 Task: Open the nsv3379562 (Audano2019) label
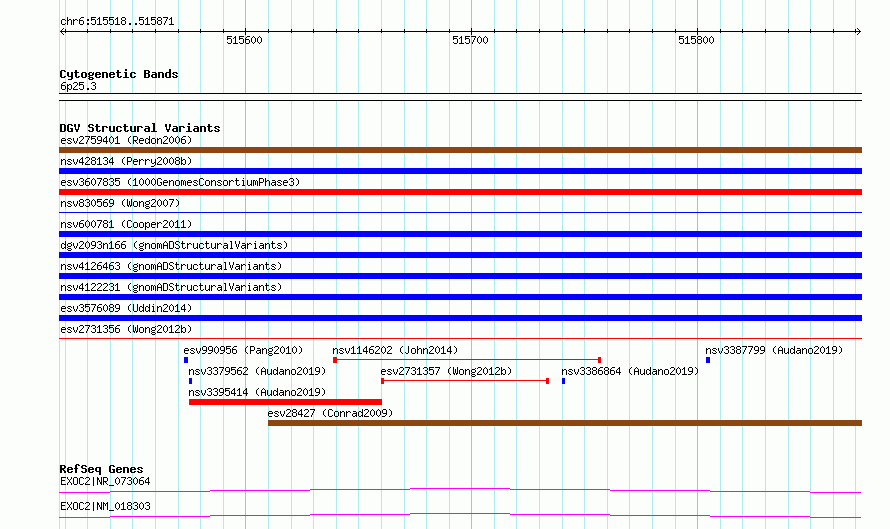coord(257,371)
